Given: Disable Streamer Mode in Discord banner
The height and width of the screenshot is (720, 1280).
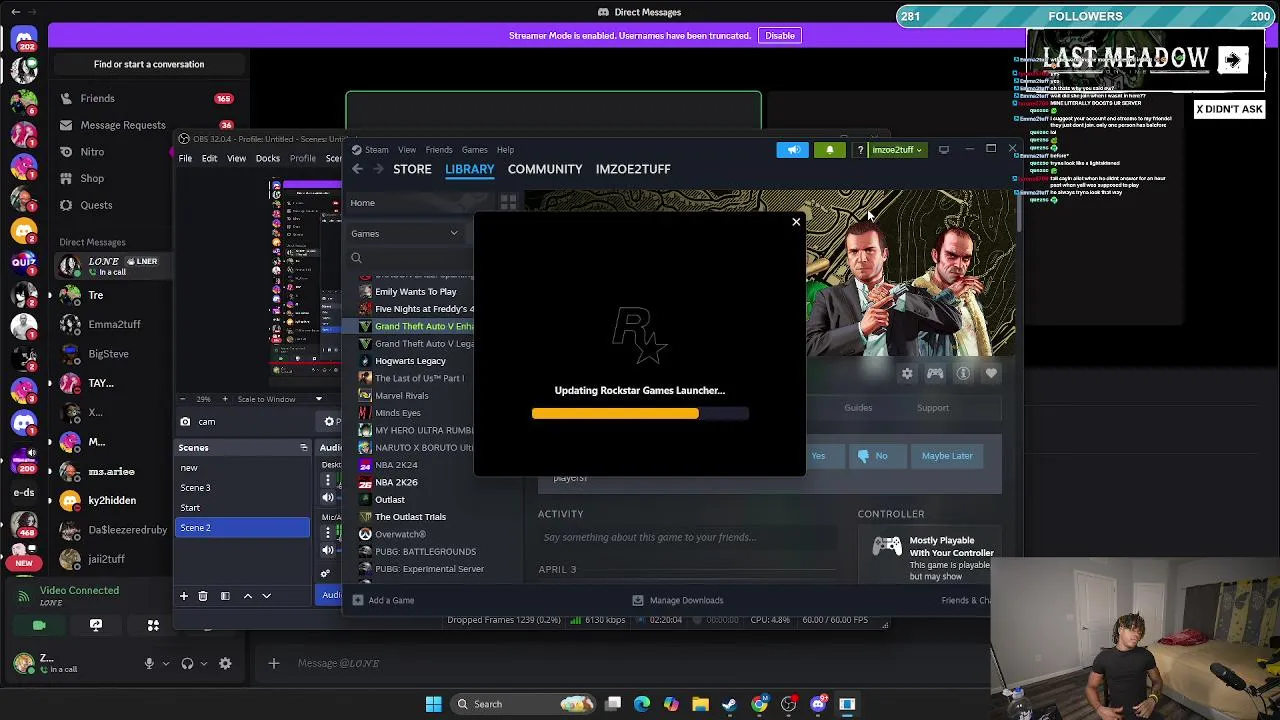Looking at the screenshot, I should click(780, 36).
